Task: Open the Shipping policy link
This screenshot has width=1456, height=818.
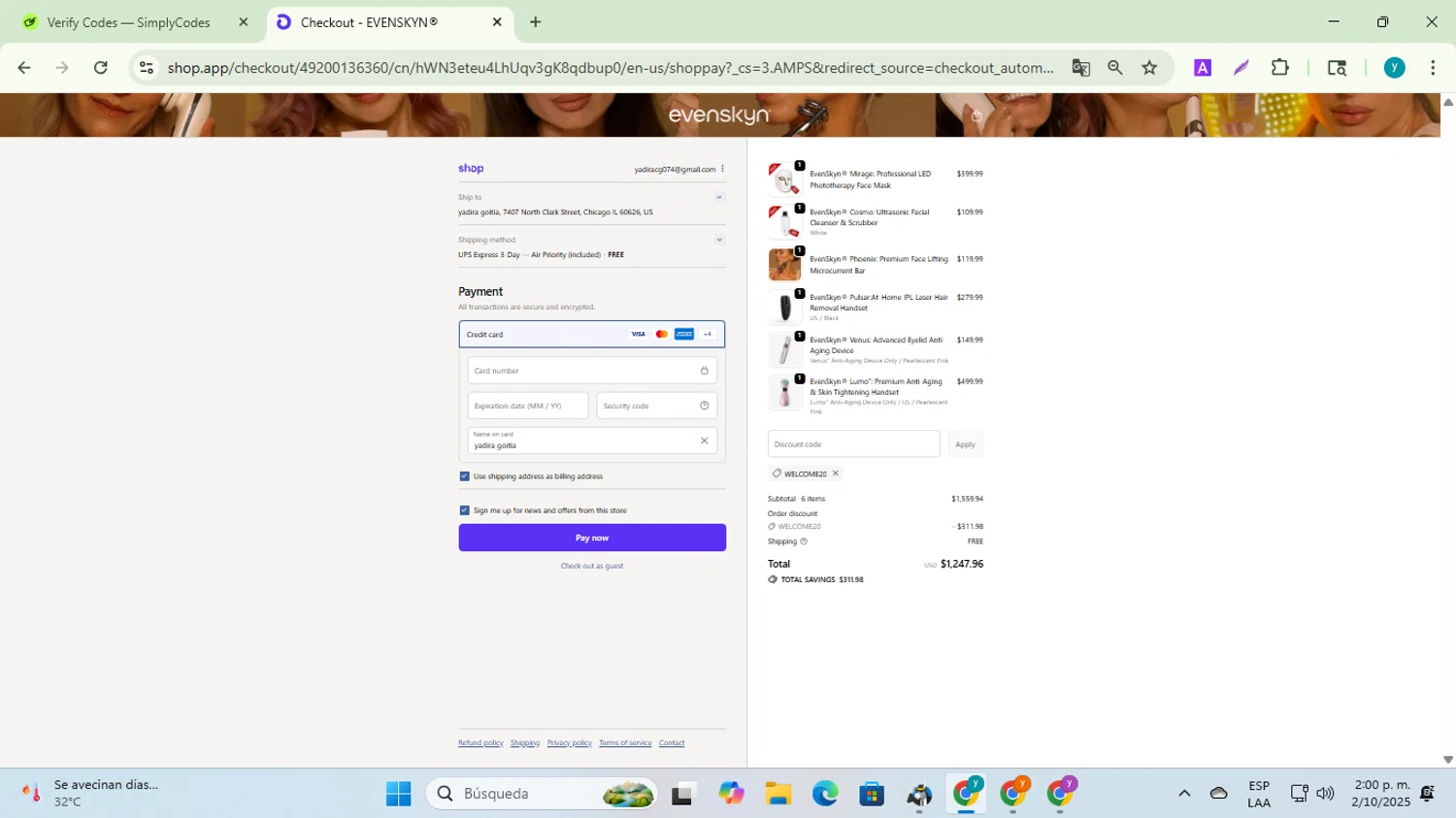Action: tap(525, 743)
